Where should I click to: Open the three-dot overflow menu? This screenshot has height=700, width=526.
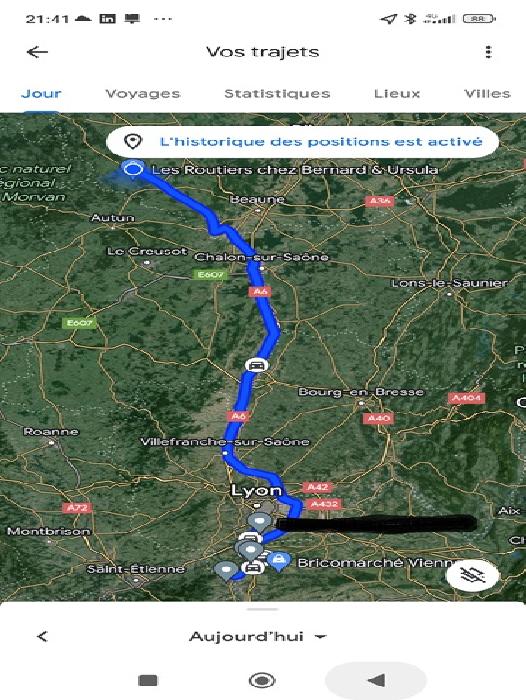tap(488, 52)
